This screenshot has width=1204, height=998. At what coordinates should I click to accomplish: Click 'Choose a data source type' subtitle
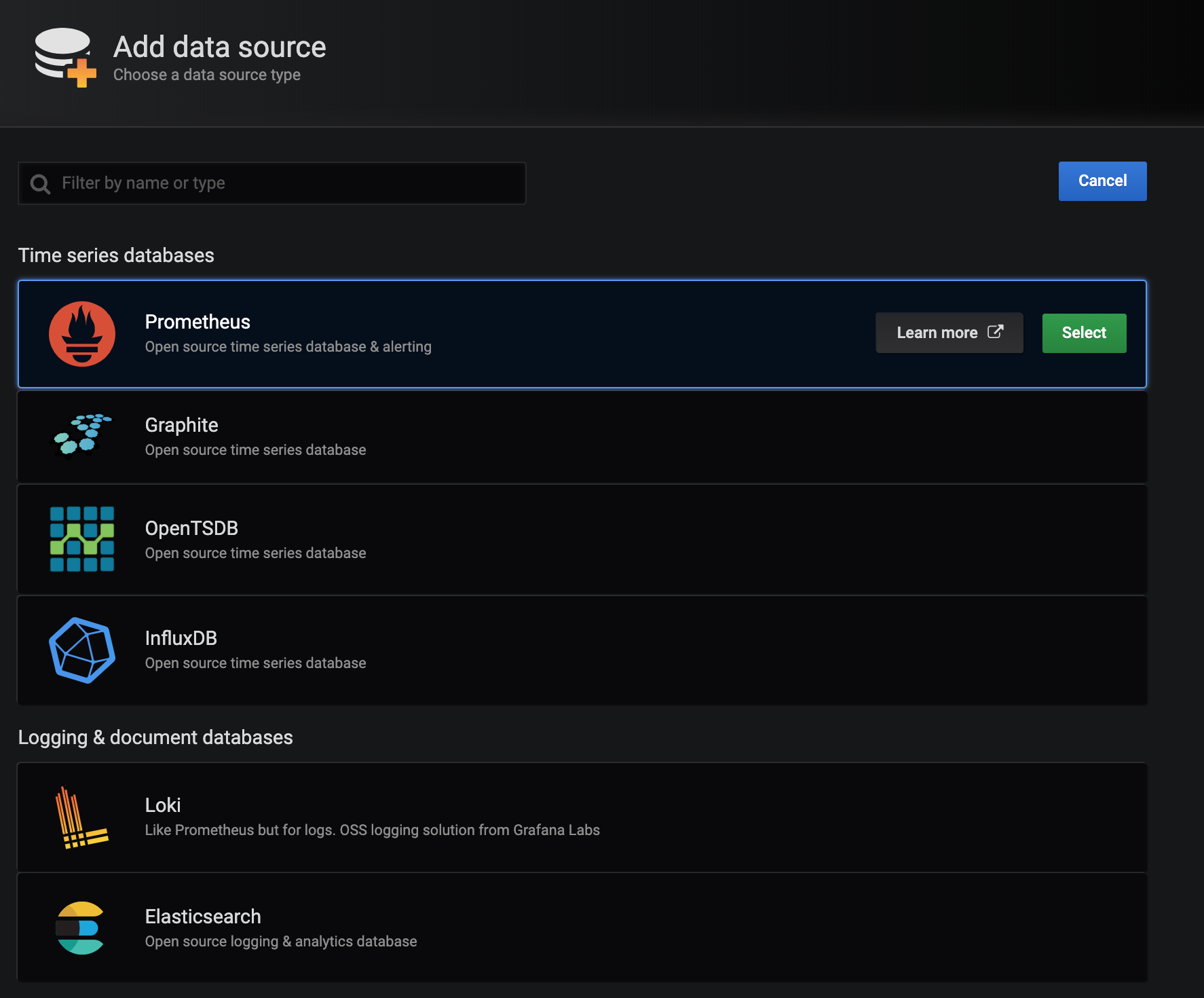click(207, 75)
